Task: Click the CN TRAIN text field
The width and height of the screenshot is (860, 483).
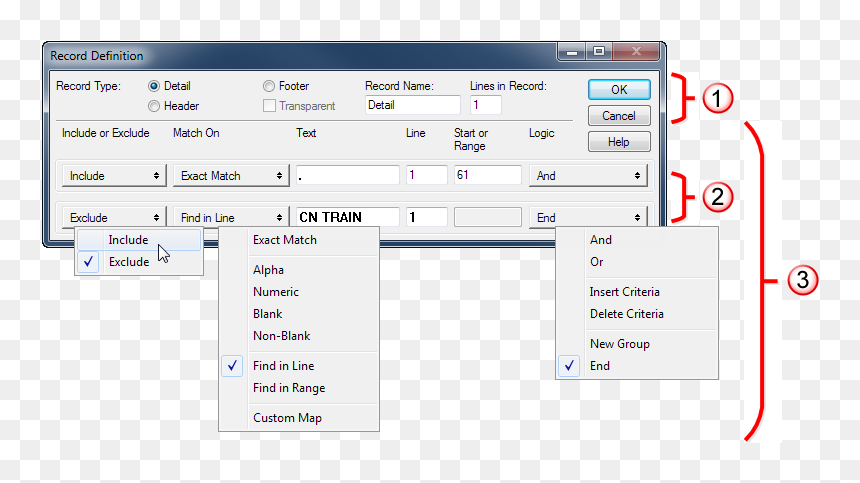Action: click(348, 217)
